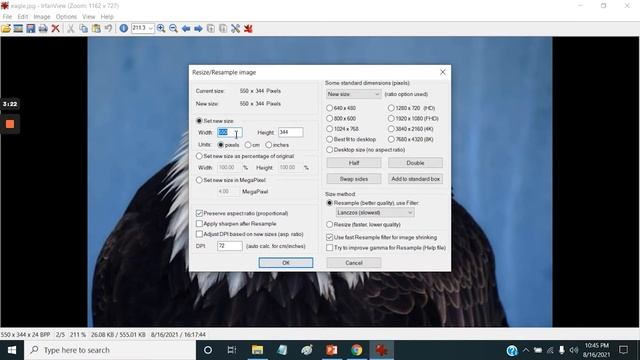
Task: Click the Print icon in toolbar
Action: click(43, 29)
